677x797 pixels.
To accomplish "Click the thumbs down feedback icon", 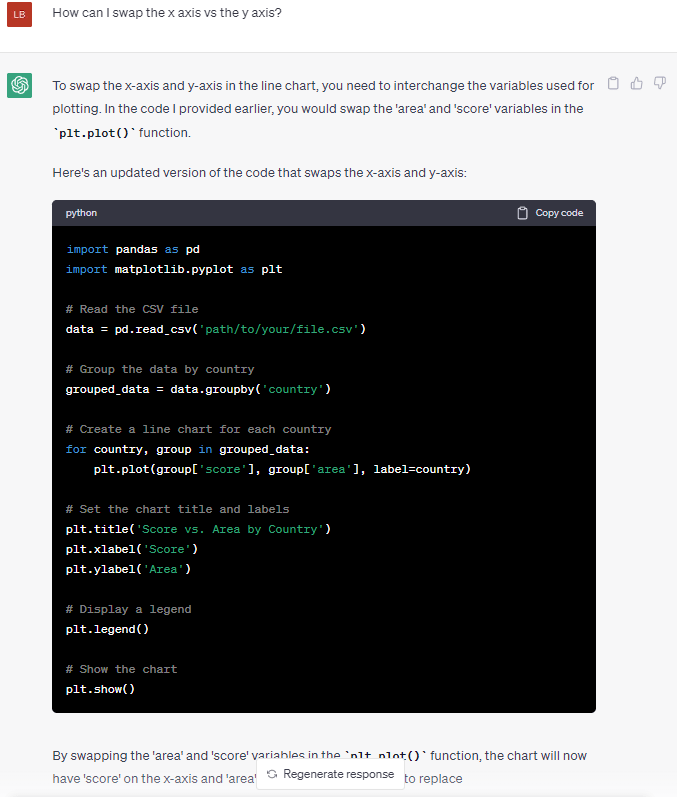I will (x=659, y=84).
